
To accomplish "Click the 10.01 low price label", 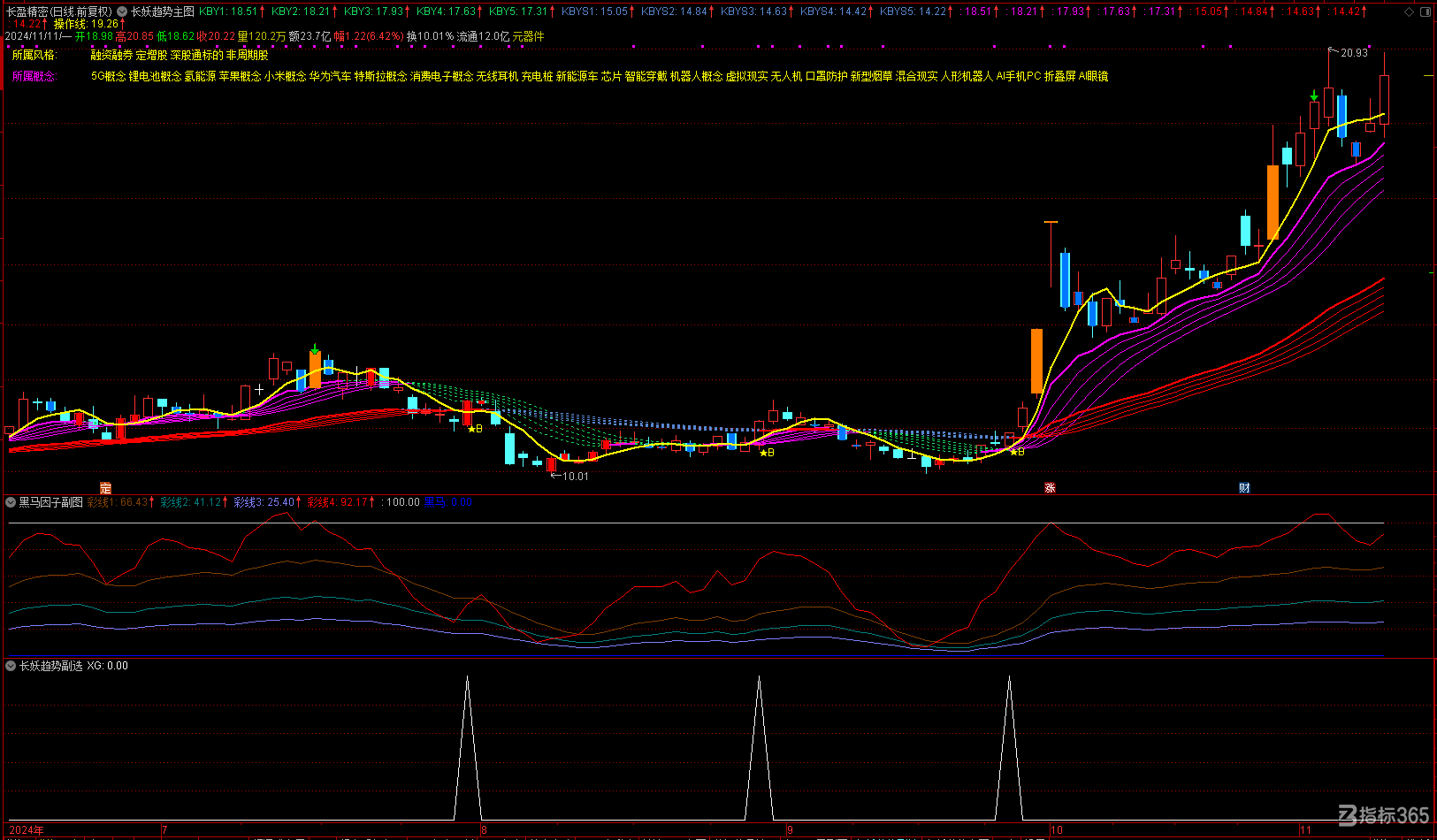I will (x=575, y=477).
